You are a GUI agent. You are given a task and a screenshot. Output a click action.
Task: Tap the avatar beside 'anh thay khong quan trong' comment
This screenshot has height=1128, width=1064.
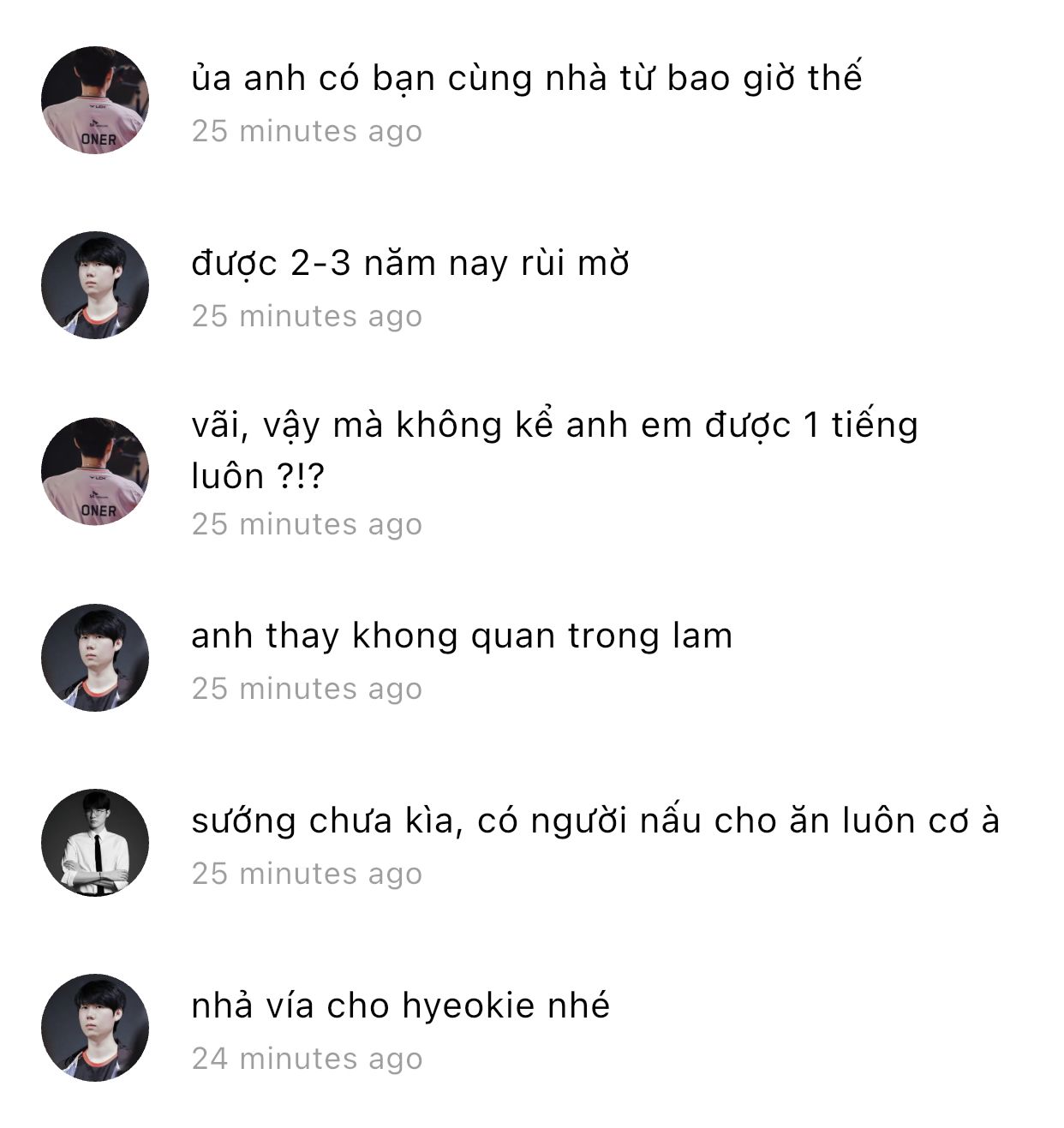point(95,658)
